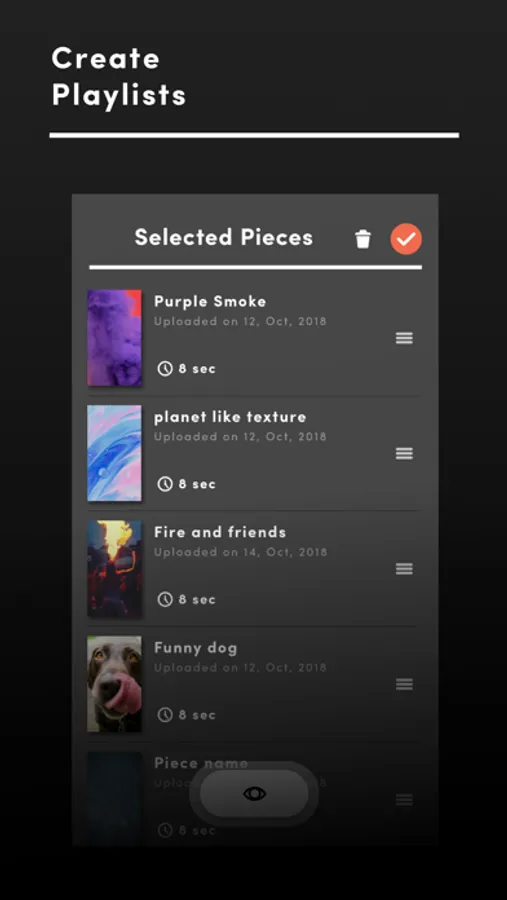This screenshot has width=507, height=900.
Task: Select the planet like texture title
Action: 230,417
